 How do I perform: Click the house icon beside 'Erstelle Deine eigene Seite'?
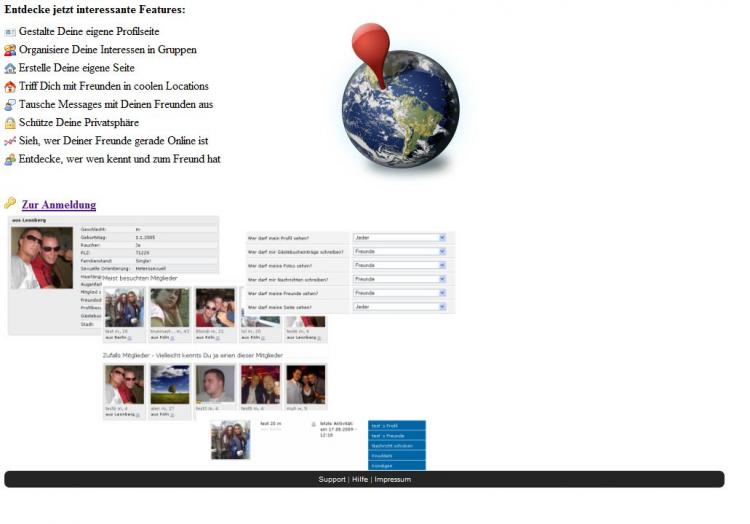pos(10,68)
